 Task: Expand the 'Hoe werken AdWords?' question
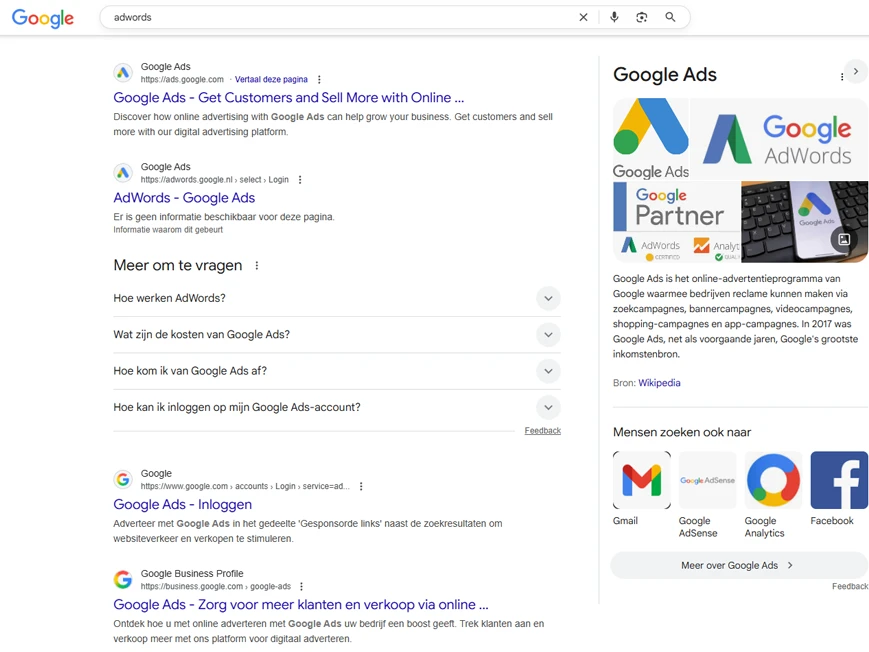coord(548,298)
